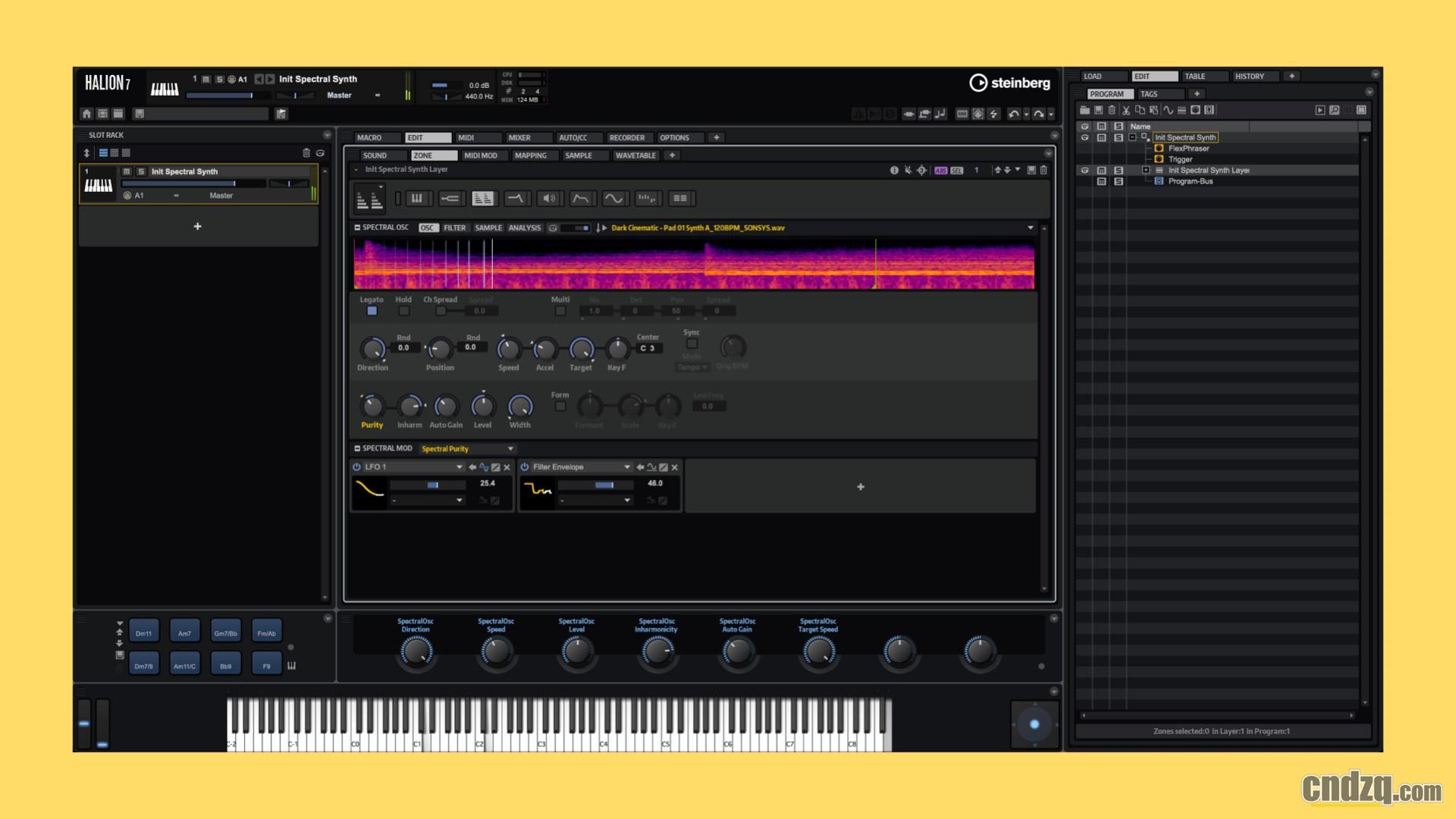Click the redo arrow in the toolbar
The width and height of the screenshot is (1456, 819).
1039,114
